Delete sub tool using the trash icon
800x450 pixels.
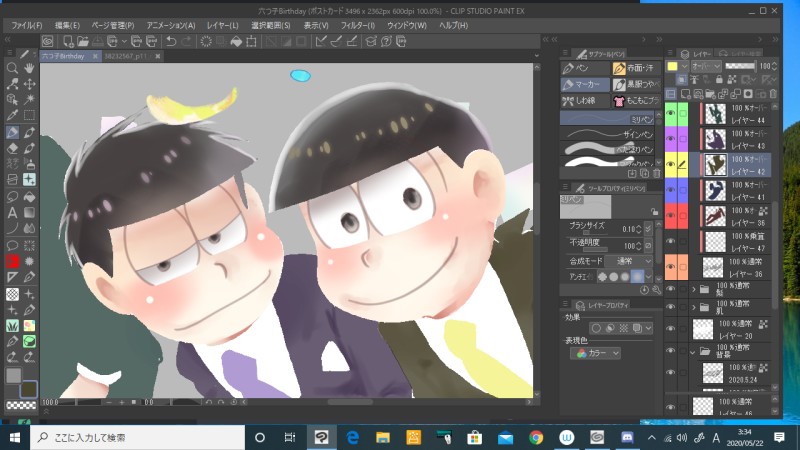click(x=657, y=173)
